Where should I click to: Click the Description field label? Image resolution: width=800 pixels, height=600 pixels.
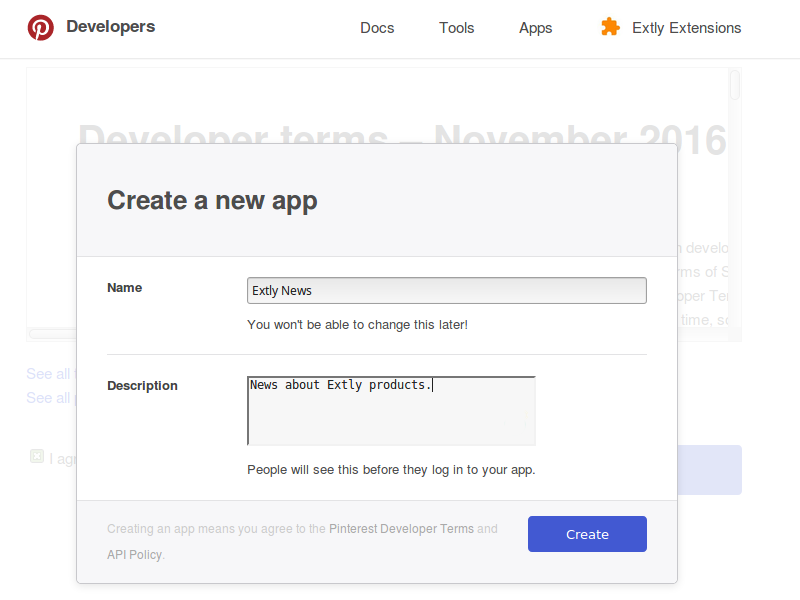(142, 386)
